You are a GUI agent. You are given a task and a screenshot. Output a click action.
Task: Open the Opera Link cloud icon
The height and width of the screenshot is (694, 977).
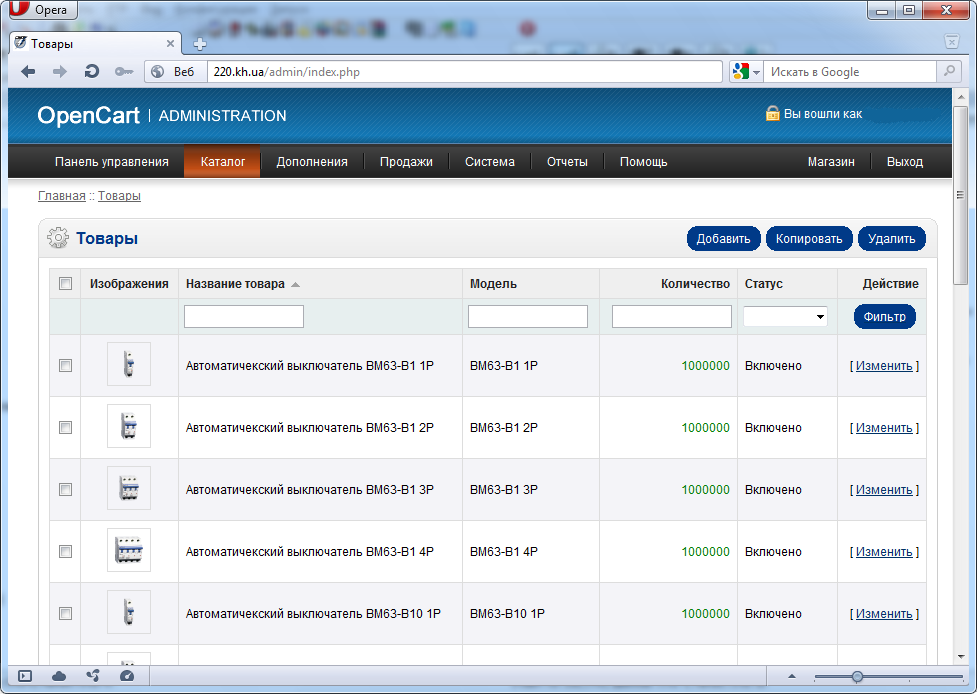[59, 676]
